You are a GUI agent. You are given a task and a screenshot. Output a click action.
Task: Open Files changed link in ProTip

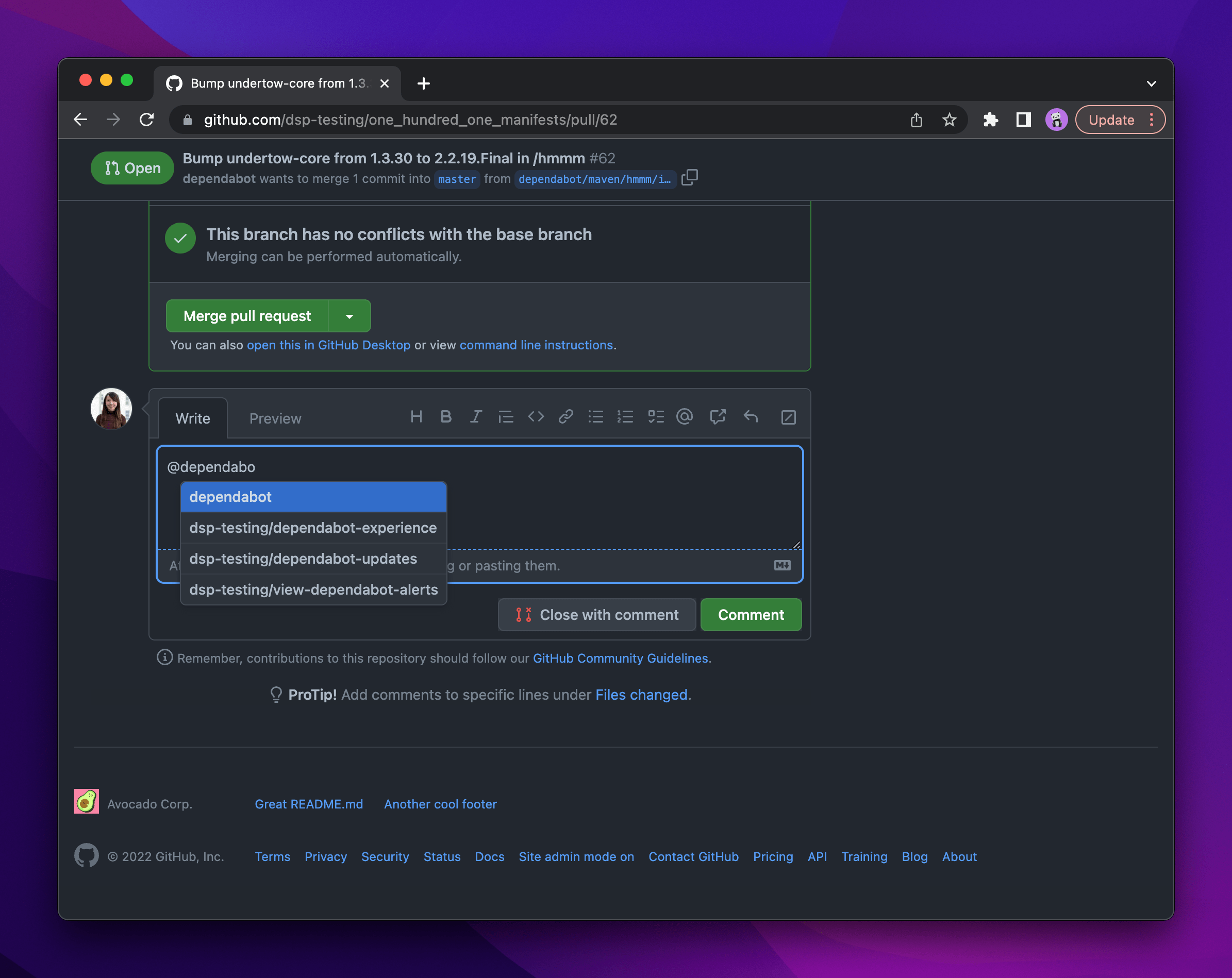coord(641,695)
